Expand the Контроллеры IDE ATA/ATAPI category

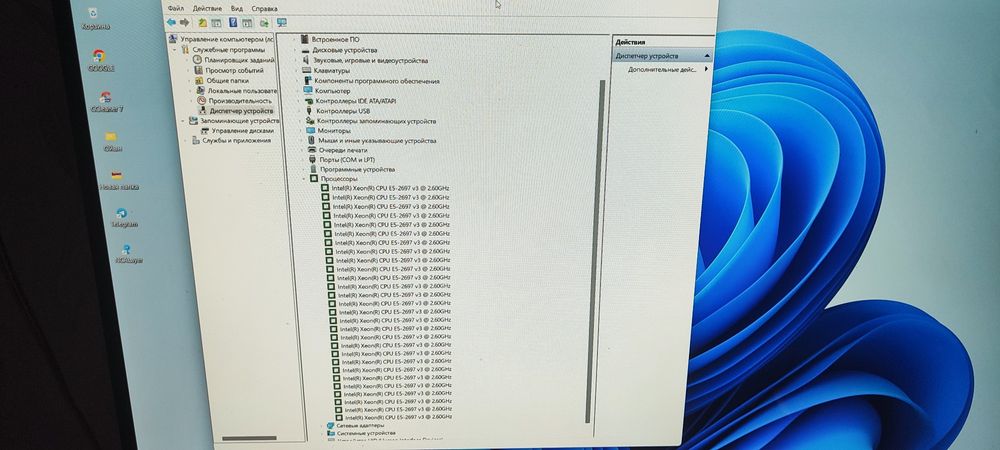pyautogui.click(x=298, y=101)
